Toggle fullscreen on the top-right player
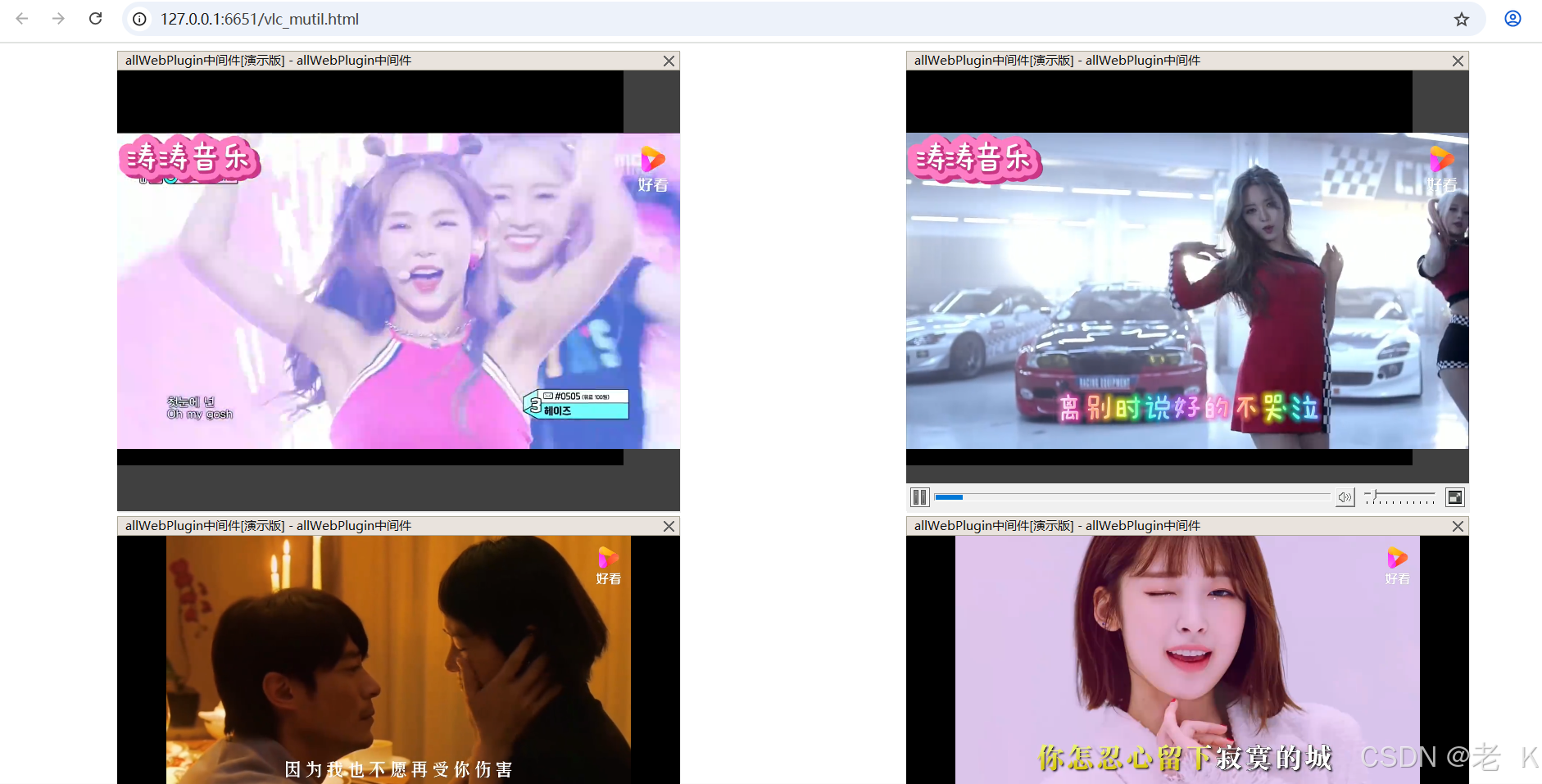Viewport: 1542px width, 784px height. pyautogui.click(x=1454, y=497)
